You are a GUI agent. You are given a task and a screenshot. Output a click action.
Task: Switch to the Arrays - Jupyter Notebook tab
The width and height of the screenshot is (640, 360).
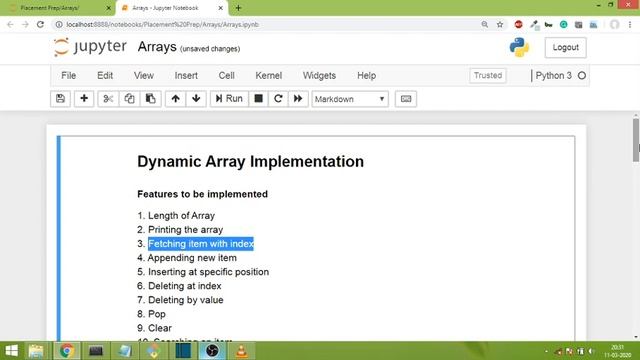tap(171, 8)
